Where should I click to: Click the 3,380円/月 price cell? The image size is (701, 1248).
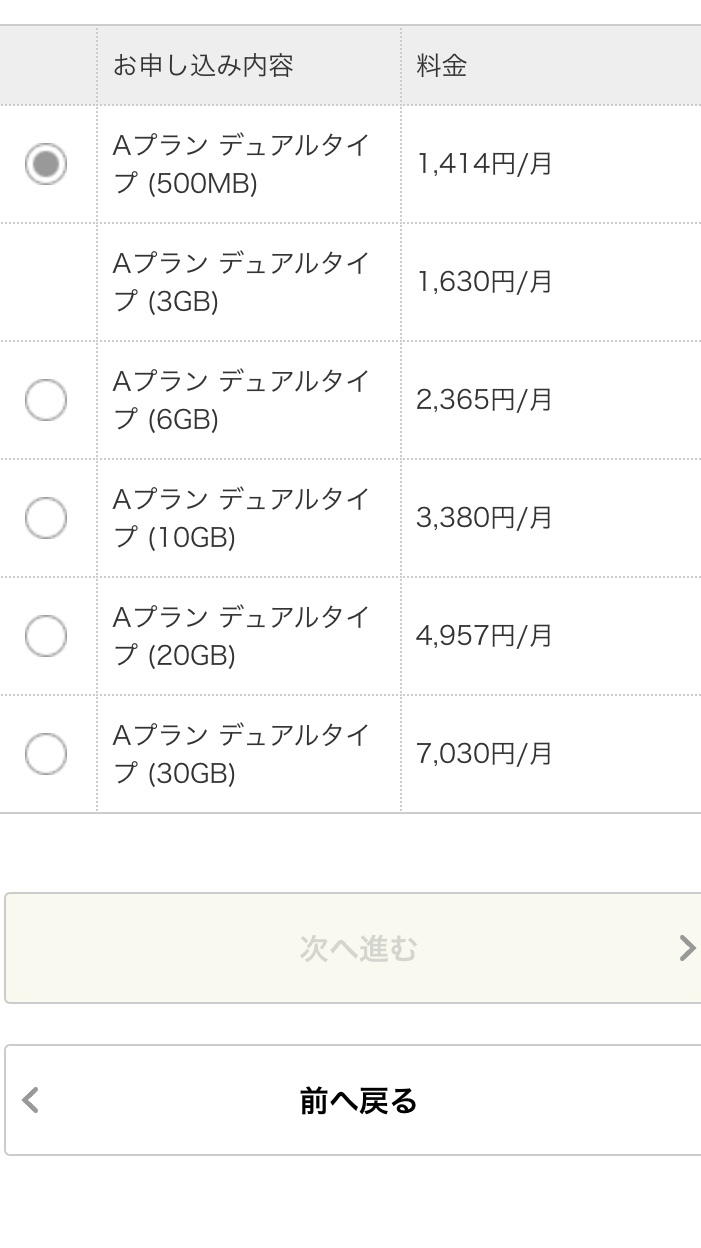487,517
